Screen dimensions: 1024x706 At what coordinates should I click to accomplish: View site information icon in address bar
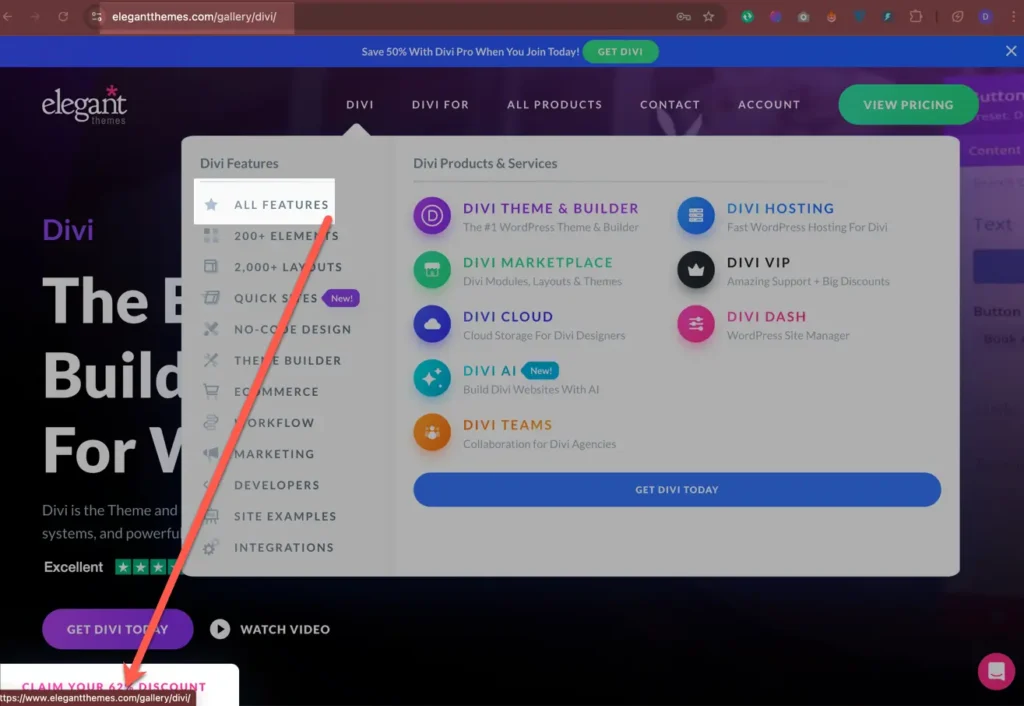click(x=97, y=16)
